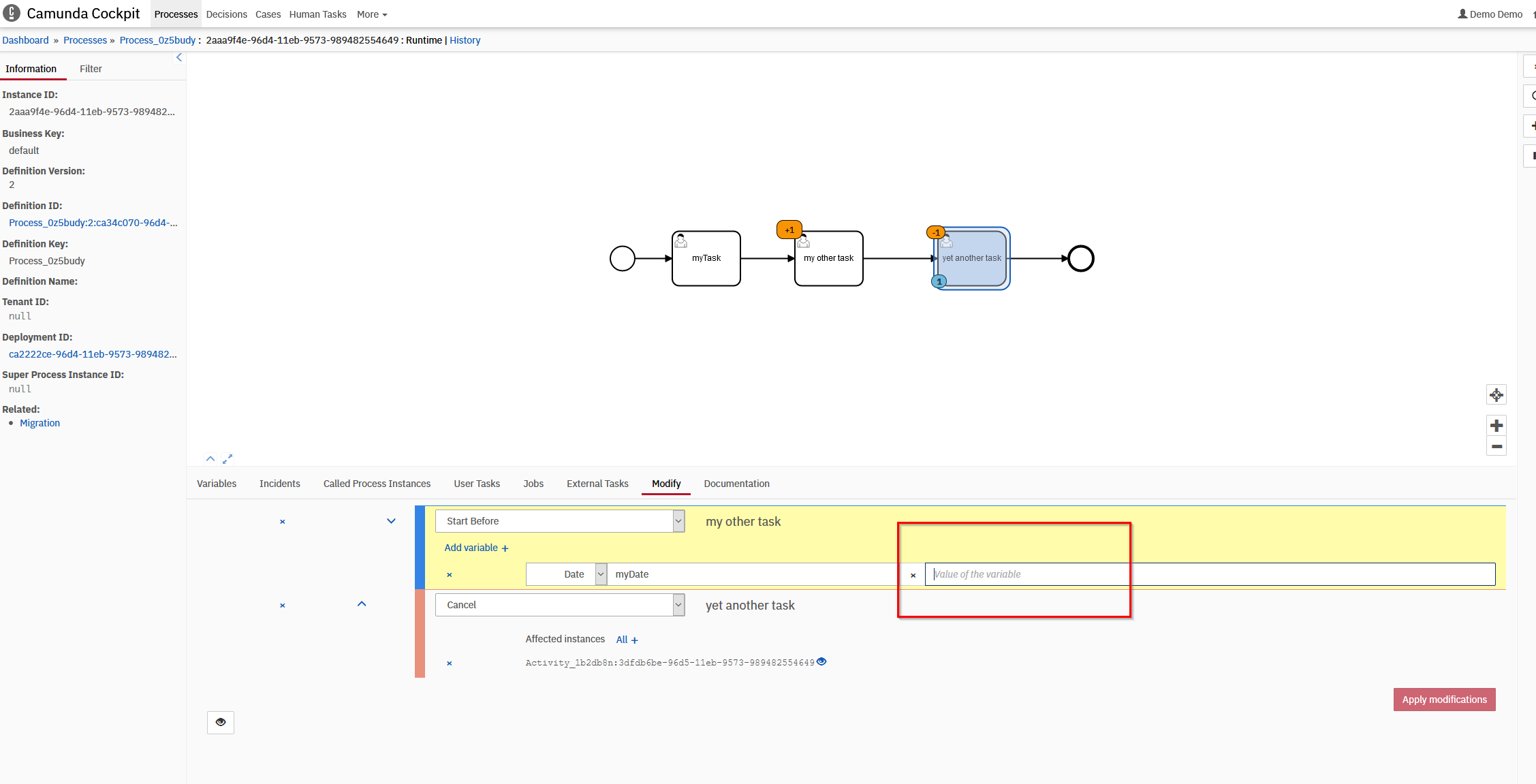Image resolution: width=1536 pixels, height=784 pixels.
Task: Collapse the left Information sidebar
Action: (x=179, y=58)
